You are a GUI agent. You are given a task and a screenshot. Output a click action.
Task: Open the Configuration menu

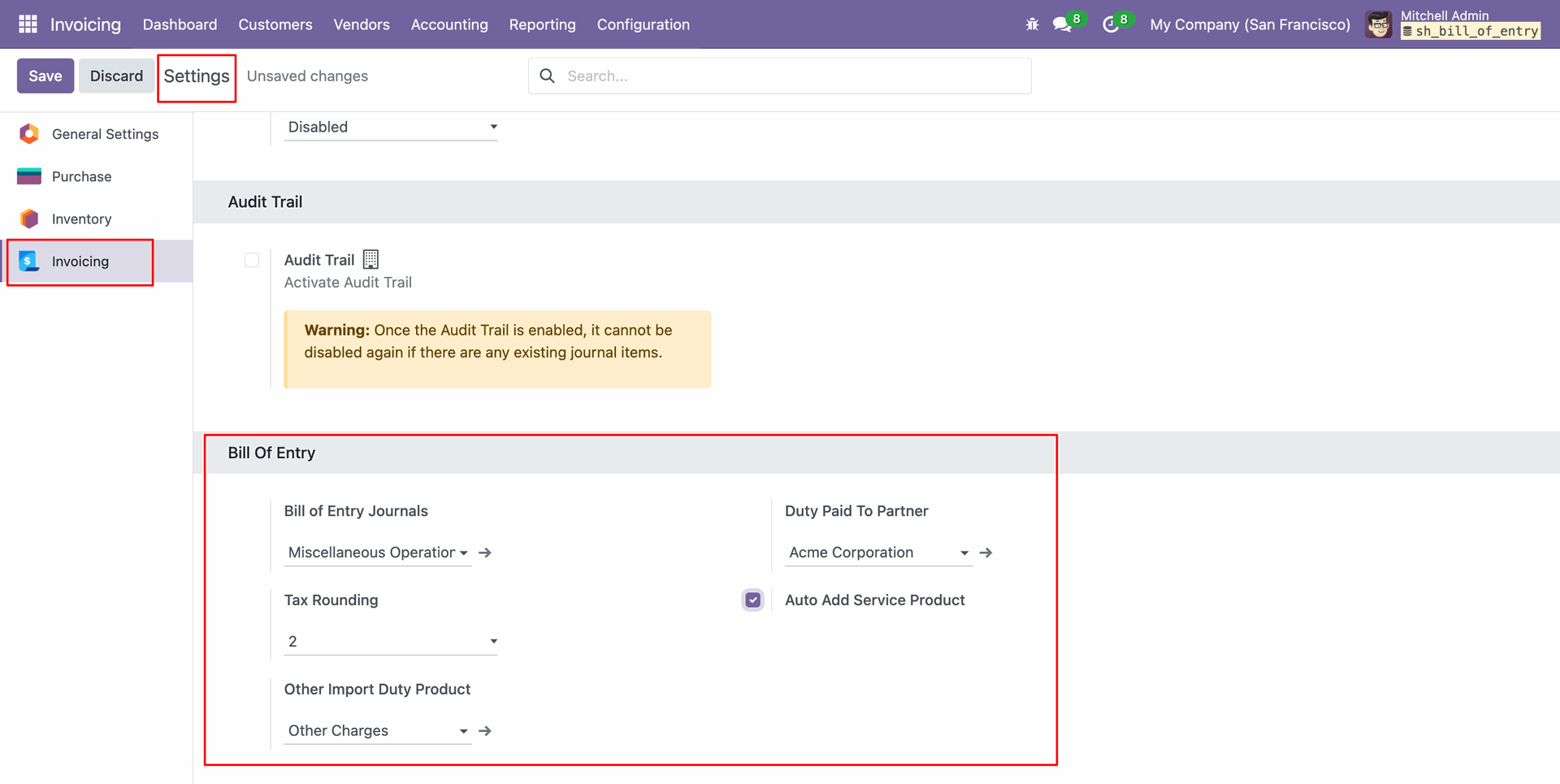pos(643,24)
